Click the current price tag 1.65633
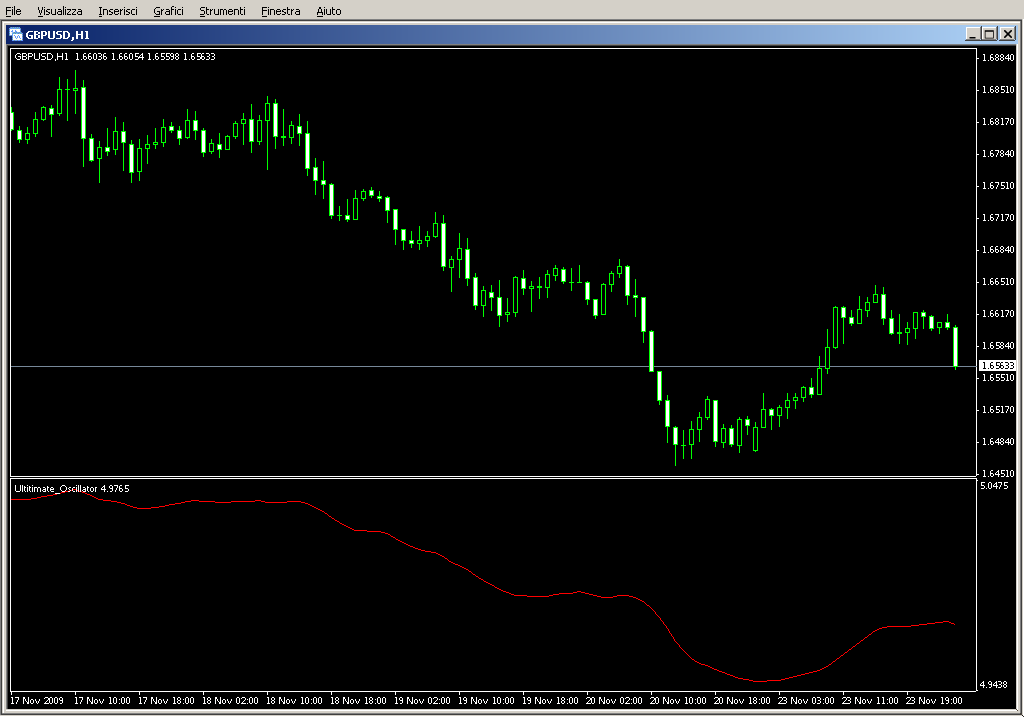 pyautogui.click(x=998, y=366)
